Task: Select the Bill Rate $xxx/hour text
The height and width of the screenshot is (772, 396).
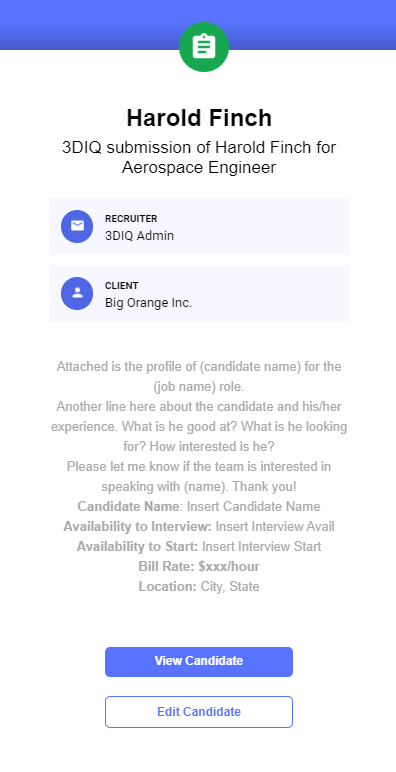Action: [199, 567]
